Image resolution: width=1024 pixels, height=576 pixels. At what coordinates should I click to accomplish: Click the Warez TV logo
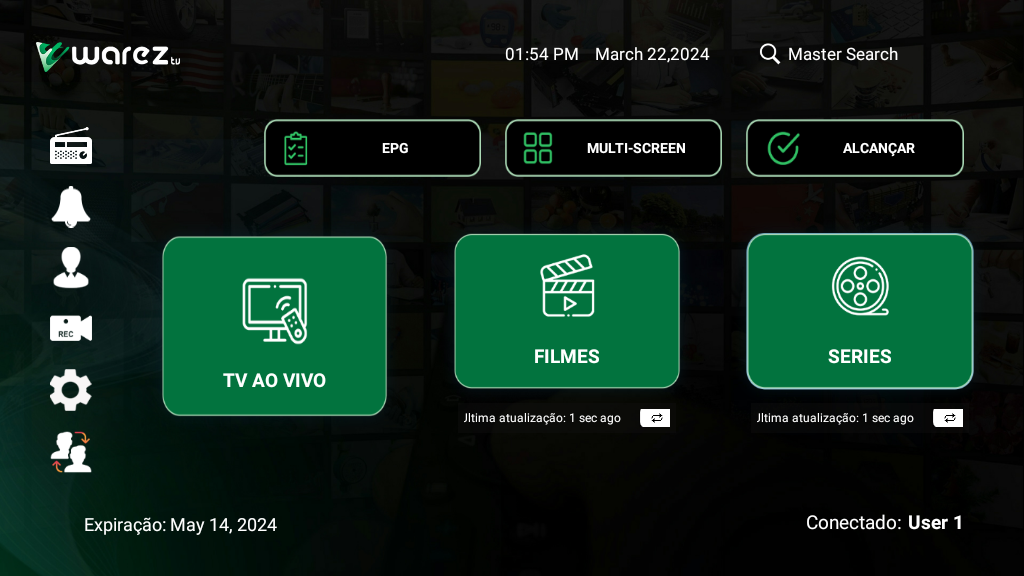[108, 55]
